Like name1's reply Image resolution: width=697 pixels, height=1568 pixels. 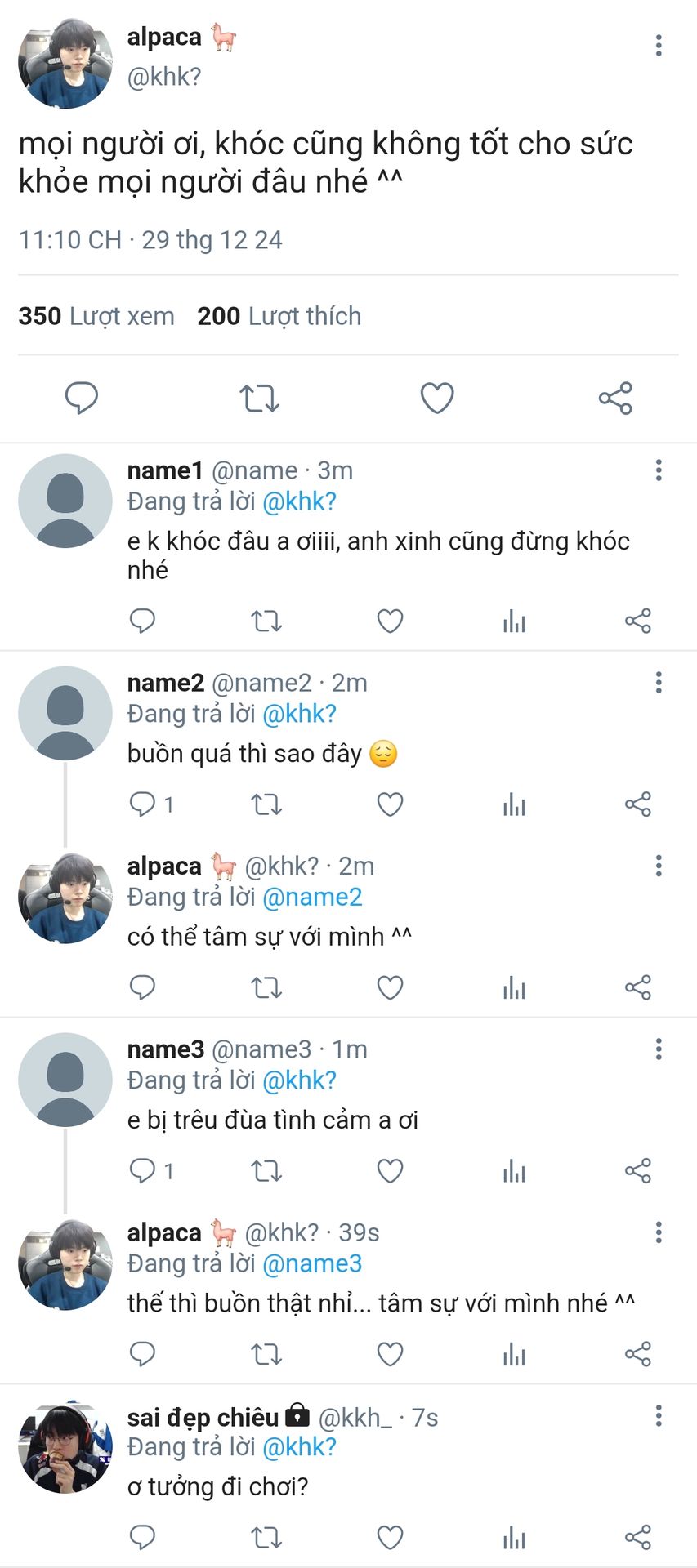tap(390, 621)
